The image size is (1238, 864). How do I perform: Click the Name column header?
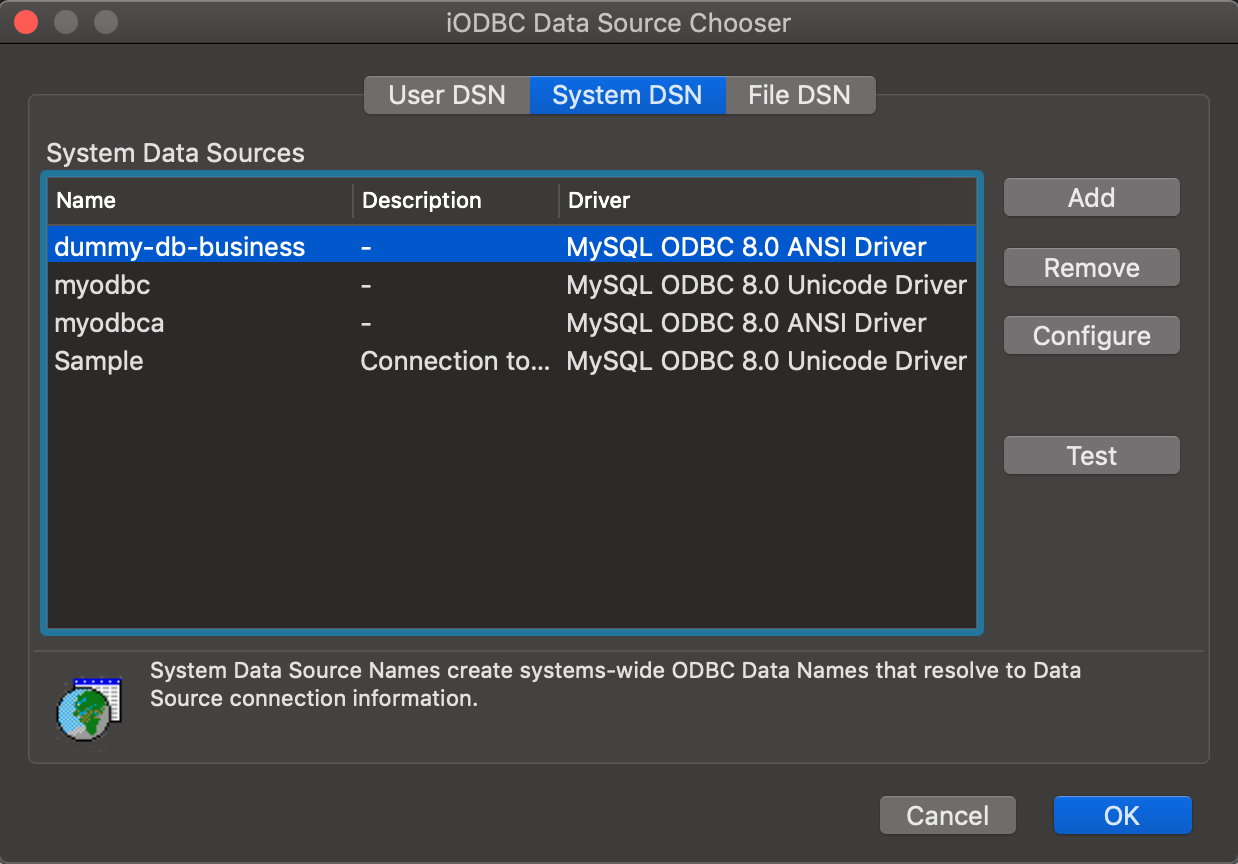(x=85, y=200)
